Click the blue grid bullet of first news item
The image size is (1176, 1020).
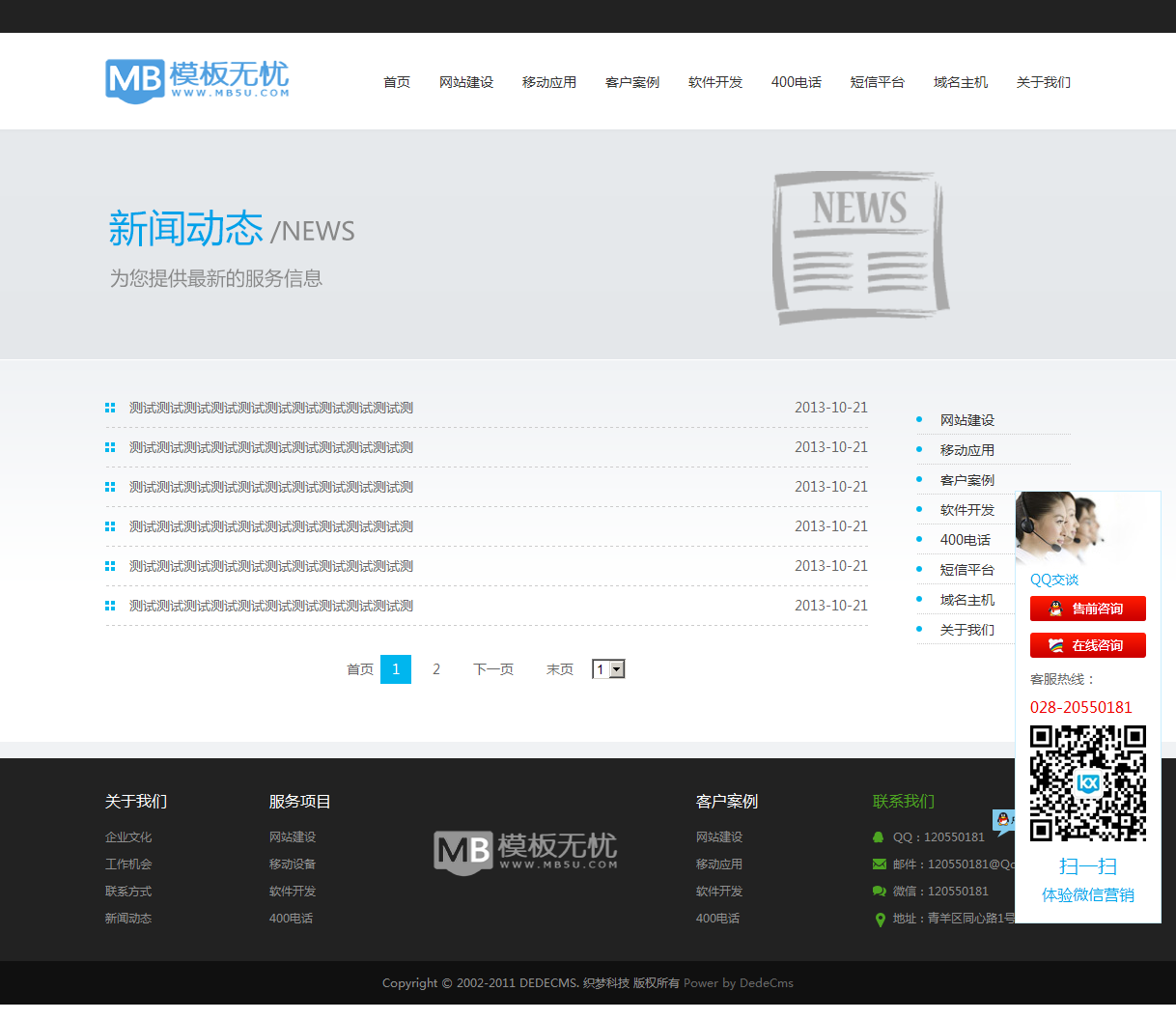tap(110, 408)
